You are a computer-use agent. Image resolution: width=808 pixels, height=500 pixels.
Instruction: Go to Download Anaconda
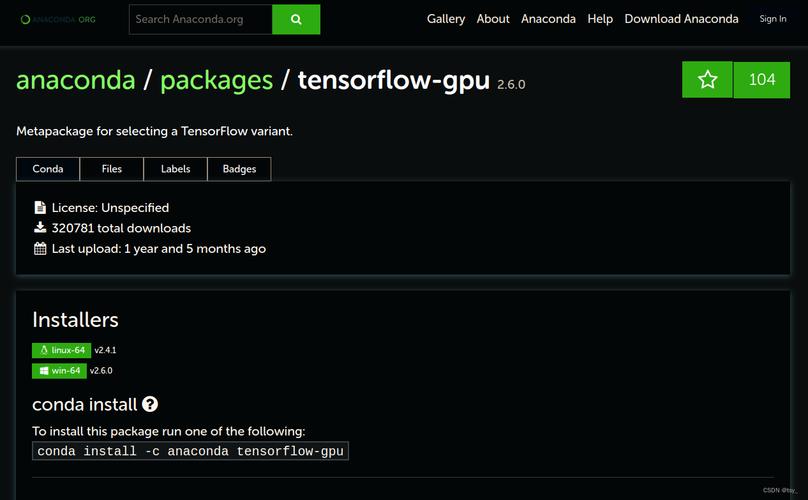coord(681,19)
